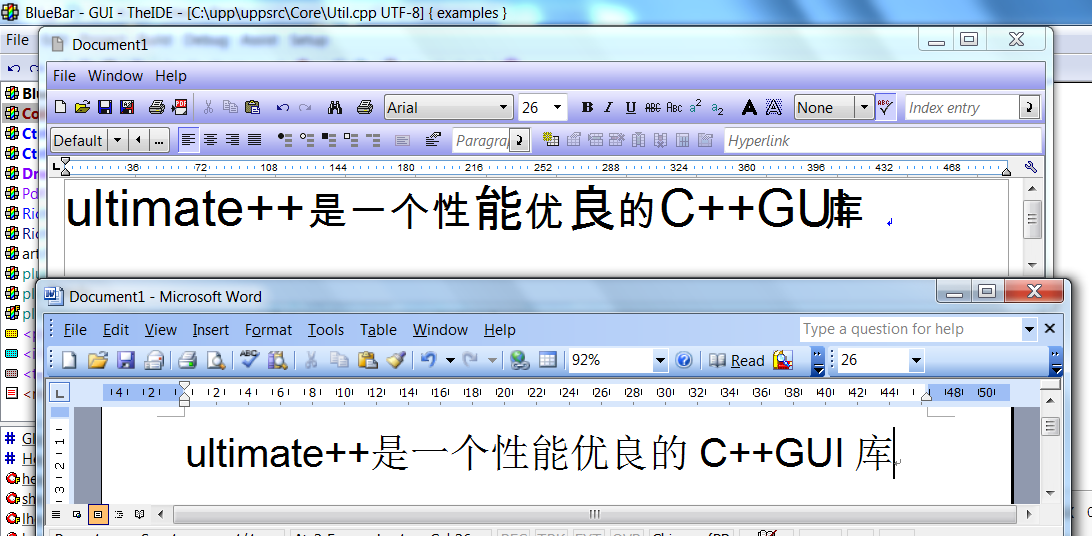Open the None language dropdown
1092x536 pixels.
863,108
